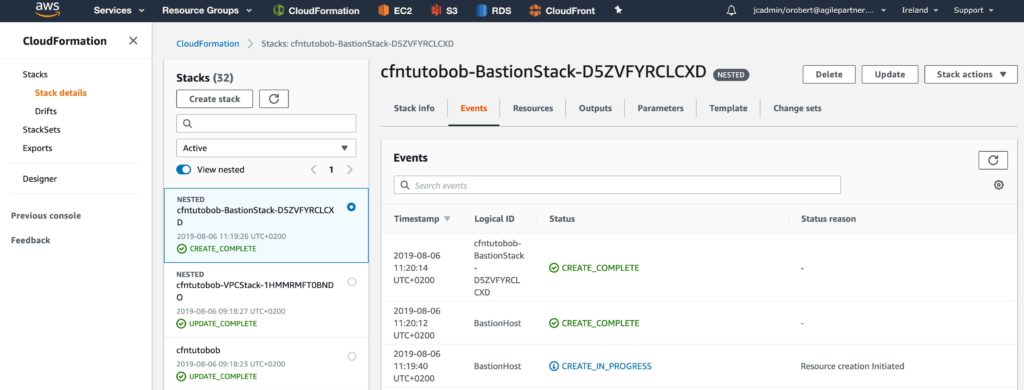1024x390 pixels.
Task: Expand the Stack actions dropdown
Action: (970, 74)
